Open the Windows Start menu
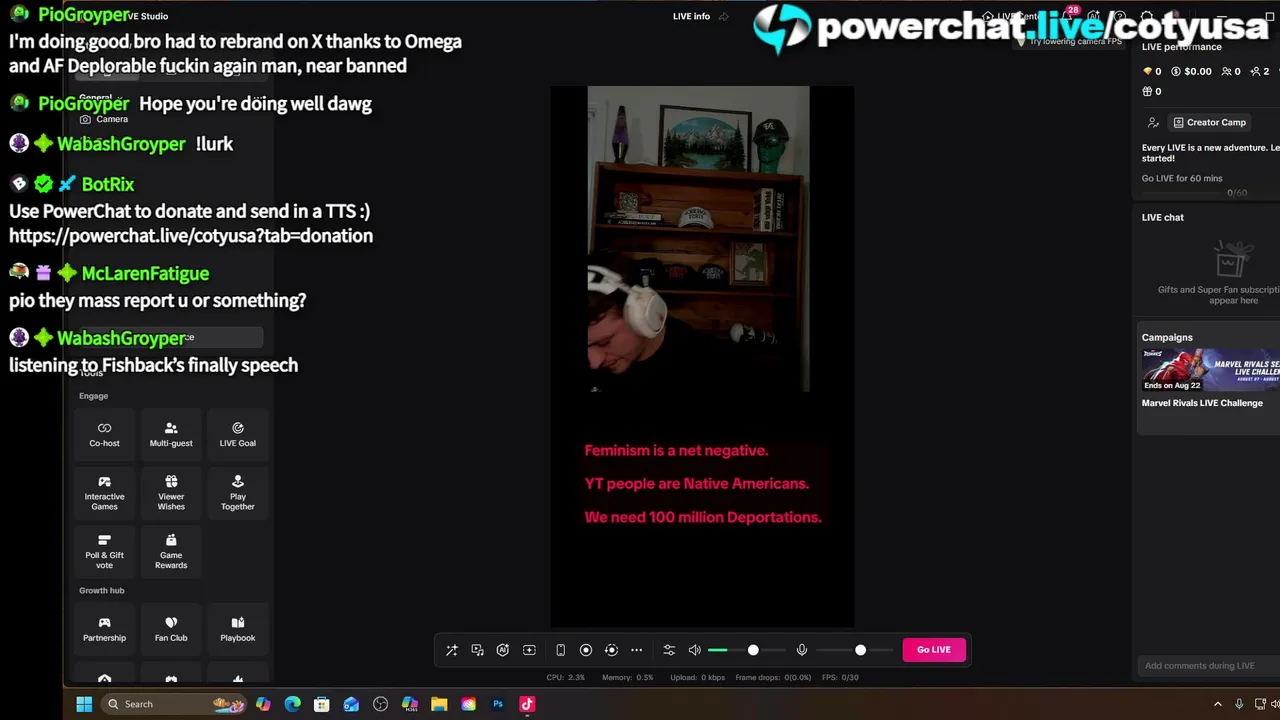1280x720 pixels. [x=84, y=704]
